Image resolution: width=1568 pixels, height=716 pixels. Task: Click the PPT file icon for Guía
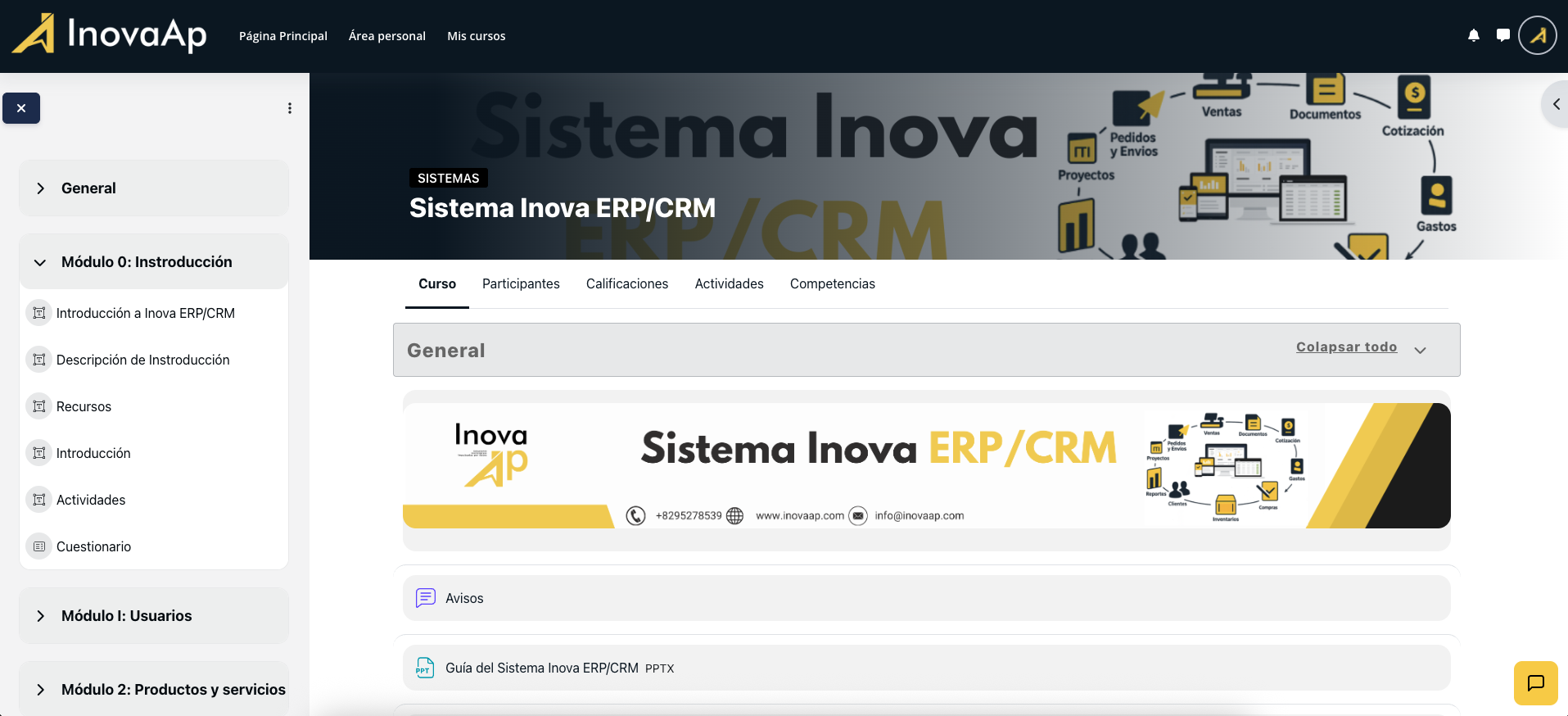click(x=425, y=668)
